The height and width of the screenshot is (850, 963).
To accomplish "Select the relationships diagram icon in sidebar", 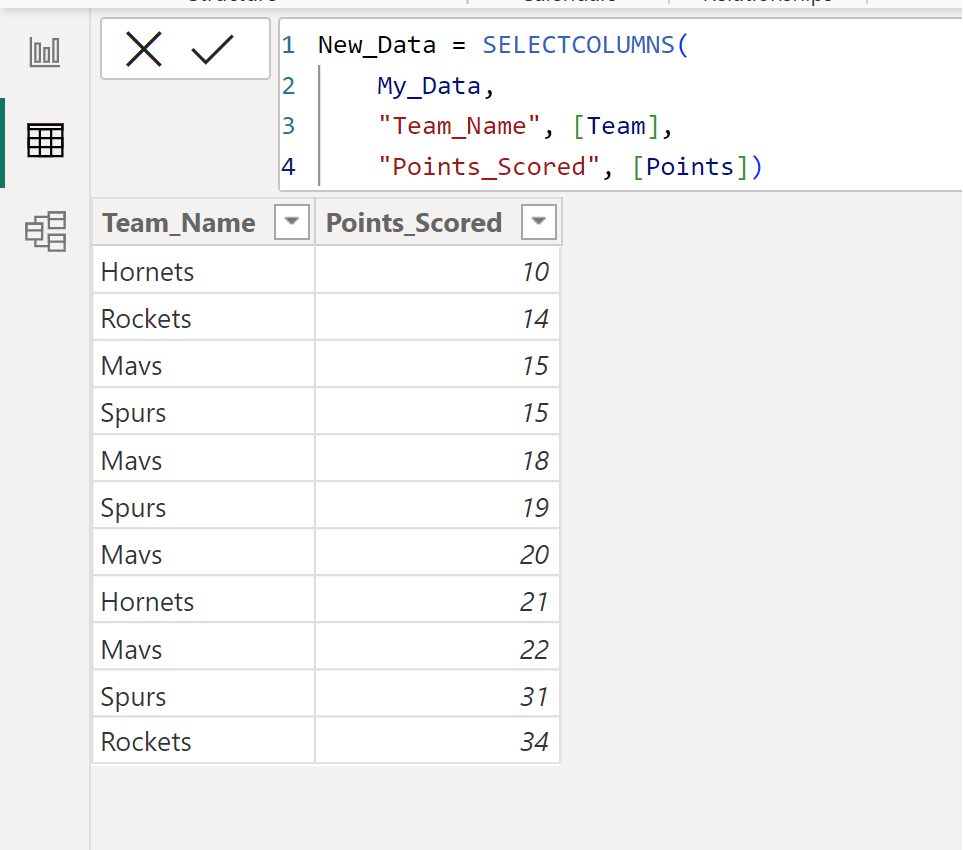I will click(x=44, y=231).
